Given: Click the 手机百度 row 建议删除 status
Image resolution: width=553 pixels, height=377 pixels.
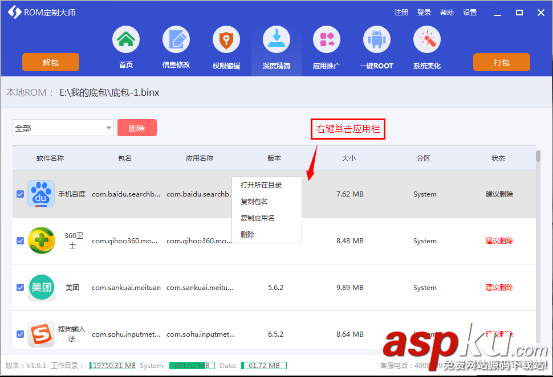Looking at the screenshot, I should point(499,194).
